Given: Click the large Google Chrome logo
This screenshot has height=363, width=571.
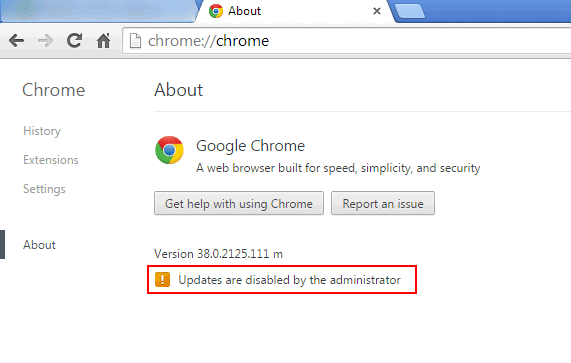Looking at the screenshot, I should tap(169, 150).
